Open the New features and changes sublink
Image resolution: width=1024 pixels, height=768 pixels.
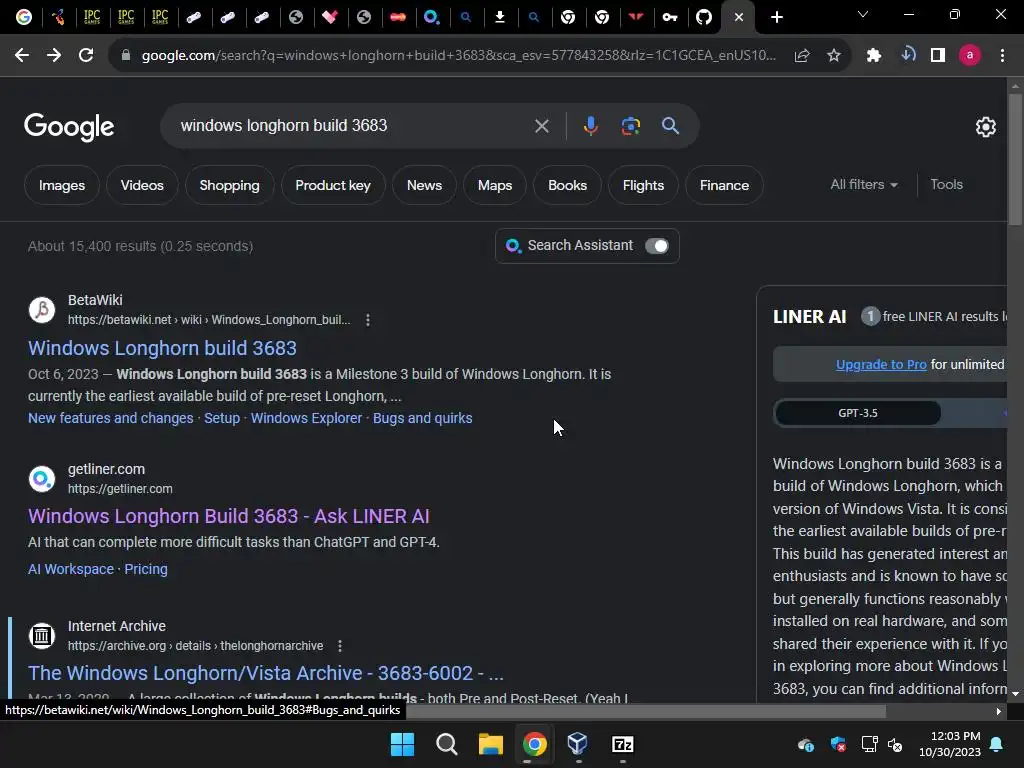pos(110,418)
